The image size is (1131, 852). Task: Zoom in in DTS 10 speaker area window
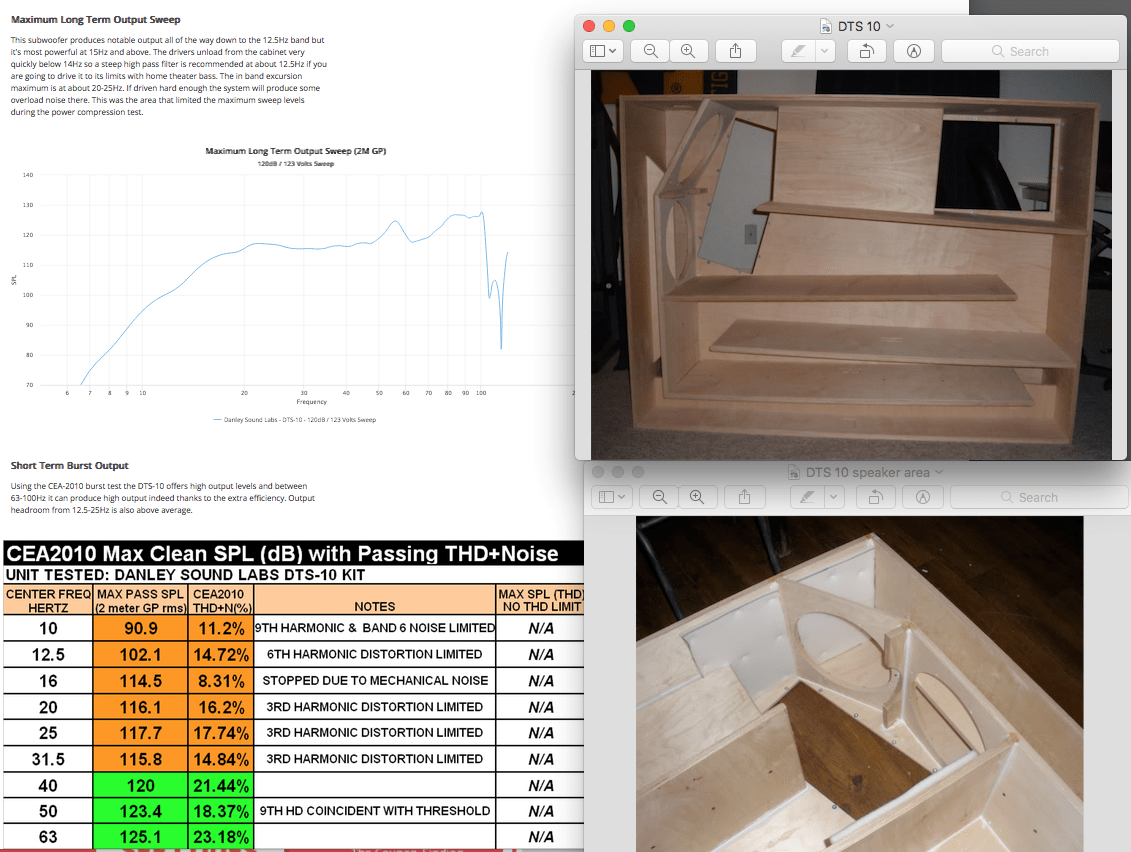[x=697, y=497]
